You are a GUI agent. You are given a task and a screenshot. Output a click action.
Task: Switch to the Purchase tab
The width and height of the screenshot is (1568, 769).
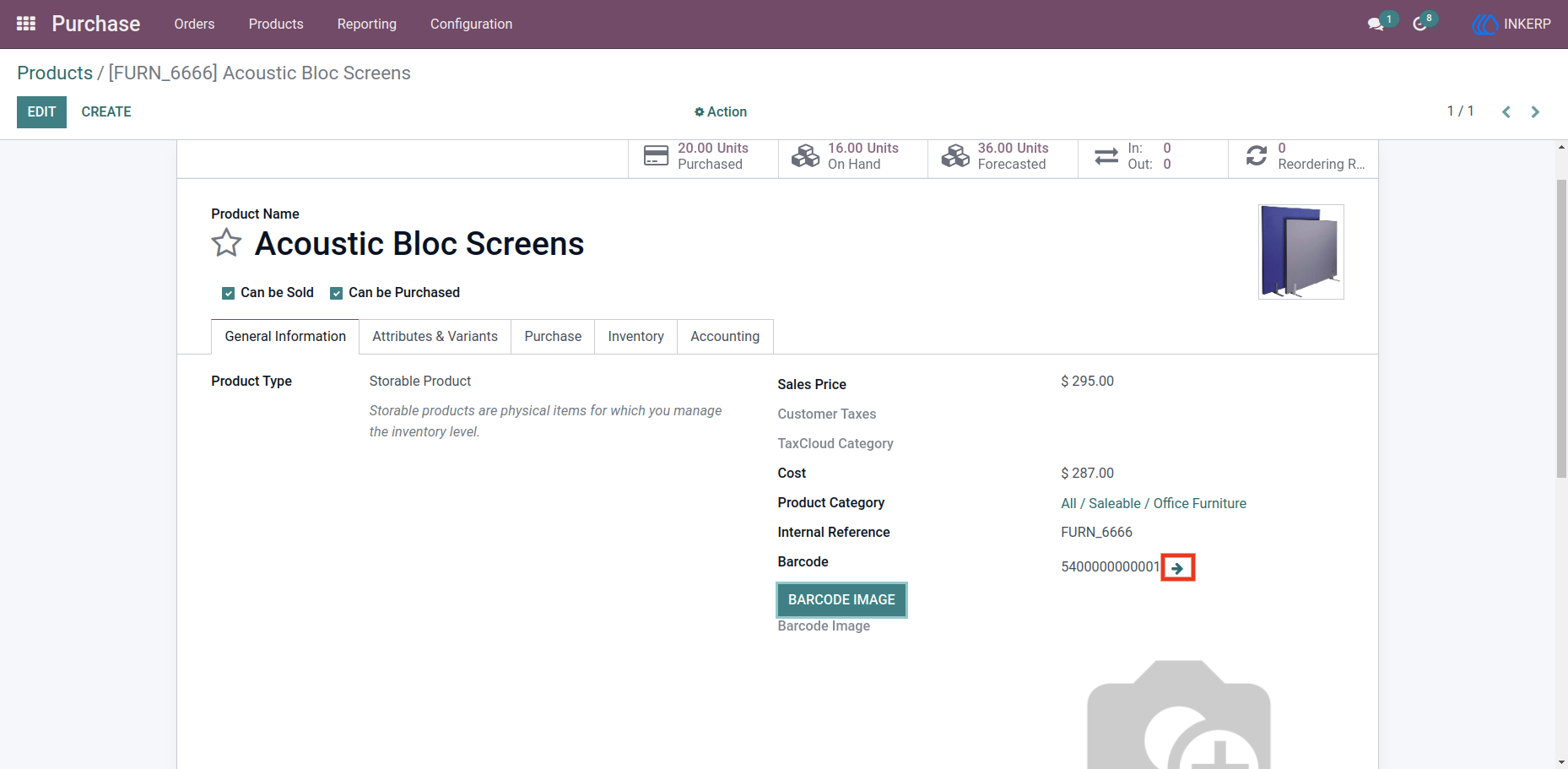(553, 336)
